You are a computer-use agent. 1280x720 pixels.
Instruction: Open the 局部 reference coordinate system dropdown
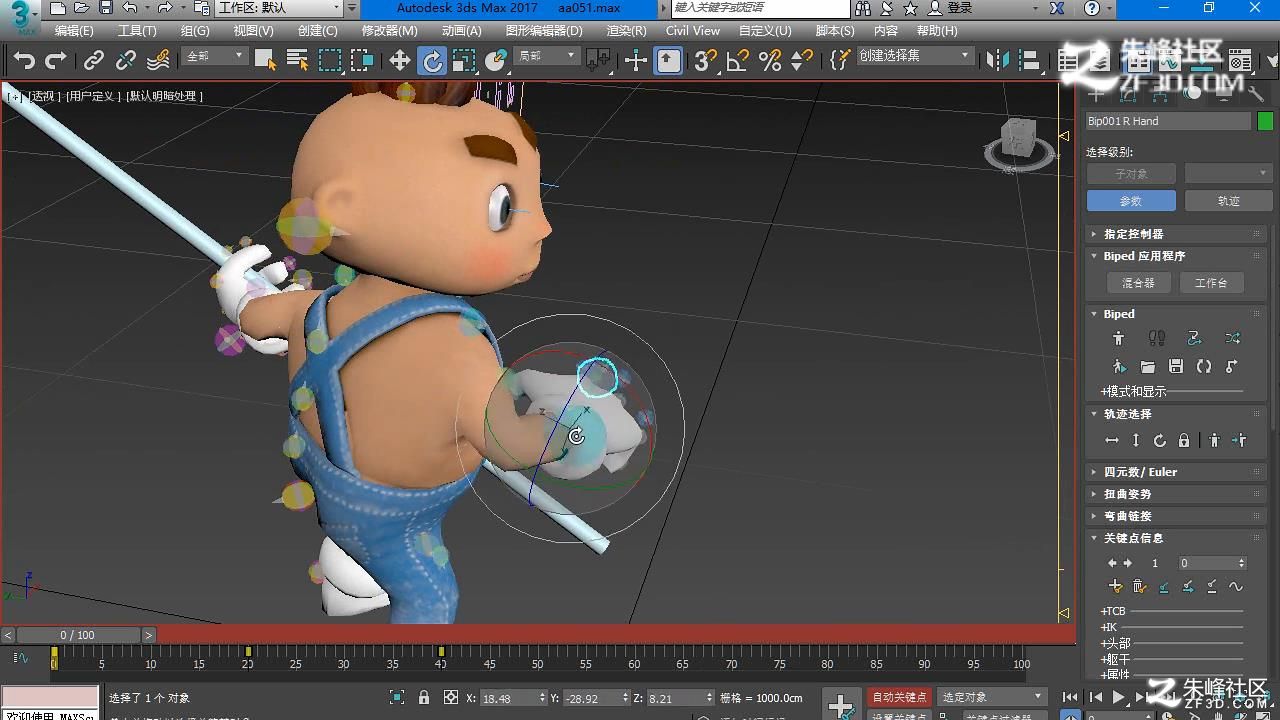(546, 56)
